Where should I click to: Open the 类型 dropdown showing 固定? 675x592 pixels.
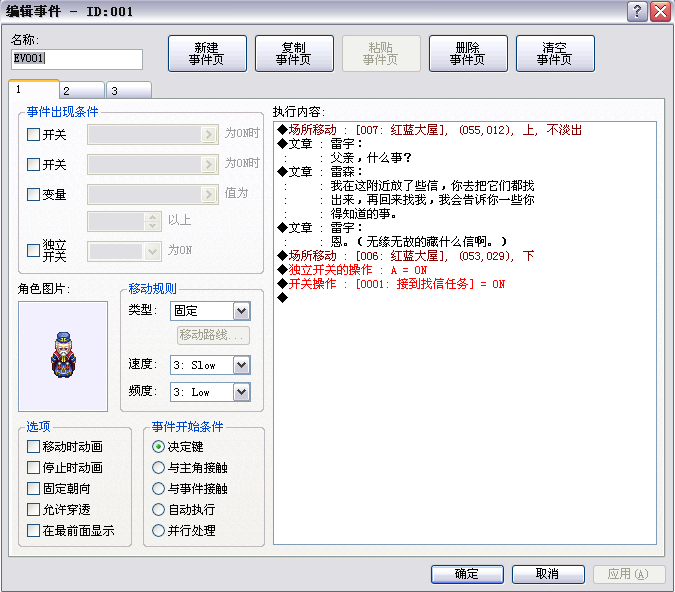click(x=210, y=311)
